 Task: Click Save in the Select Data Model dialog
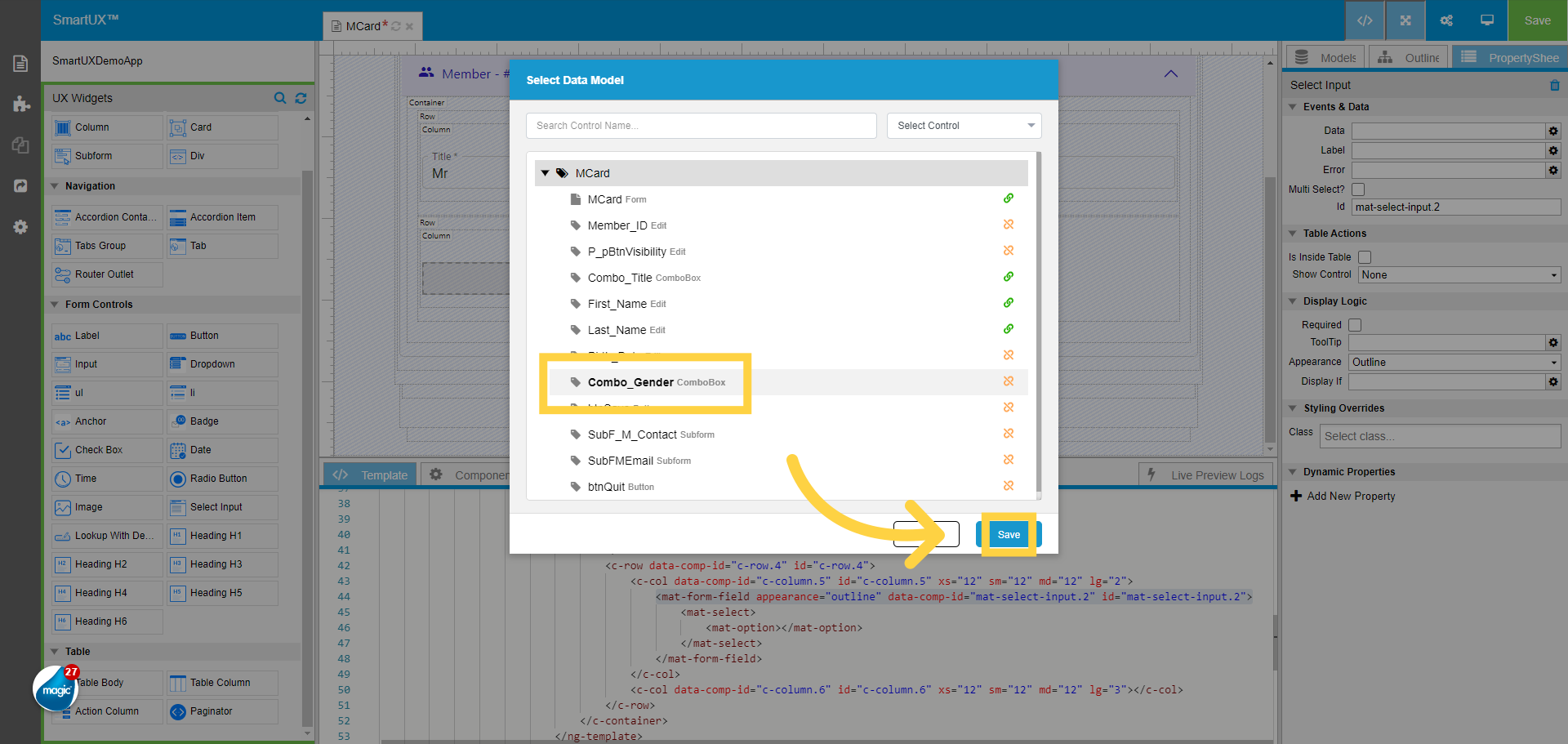point(1009,534)
